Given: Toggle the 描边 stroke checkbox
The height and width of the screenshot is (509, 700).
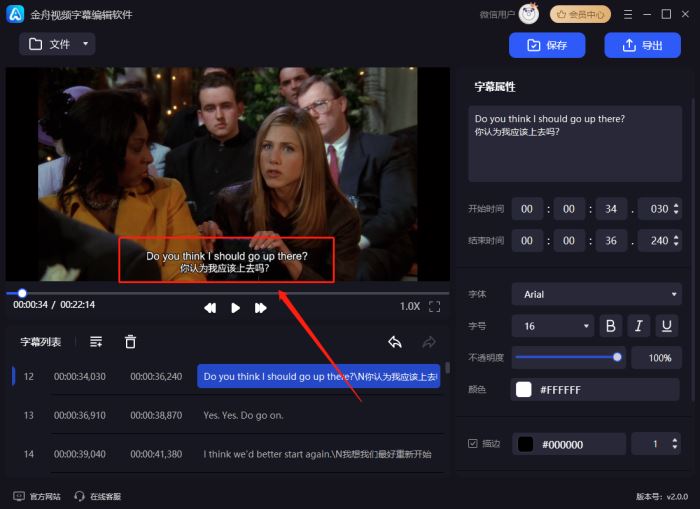Looking at the screenshot, I should pyautogui.click(x=473, y=443).
